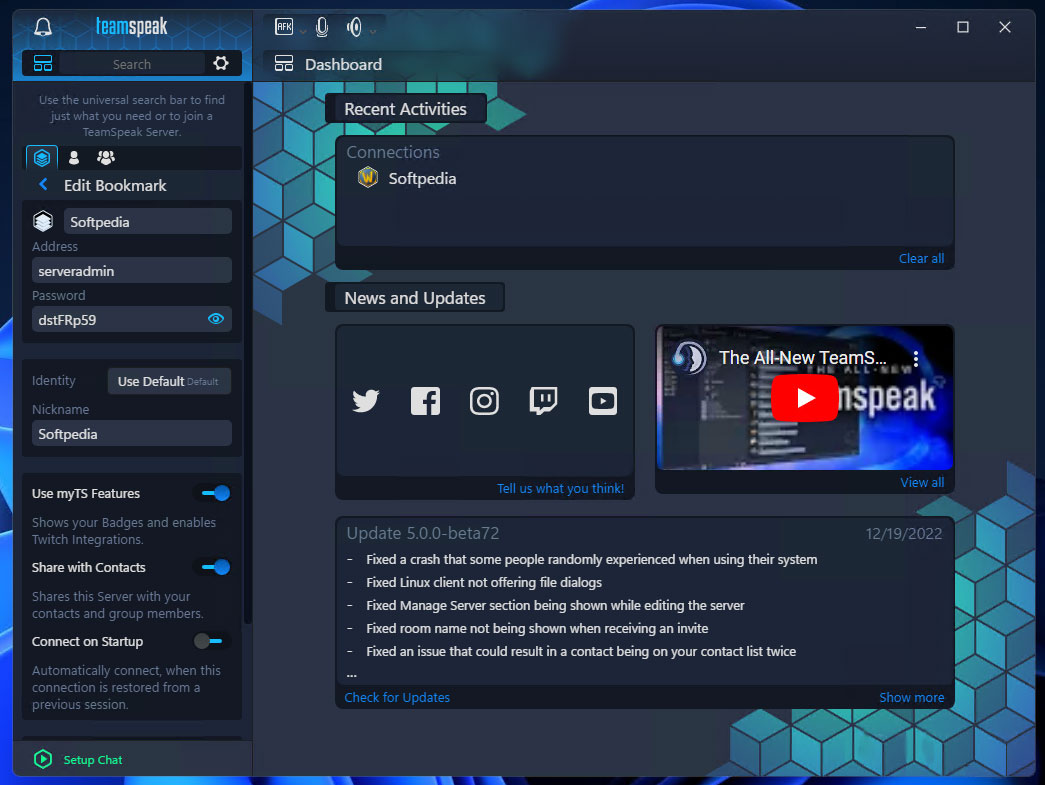1045x785 pixels.
Task: Click News and Updates heading
Action: coord(415,298)
